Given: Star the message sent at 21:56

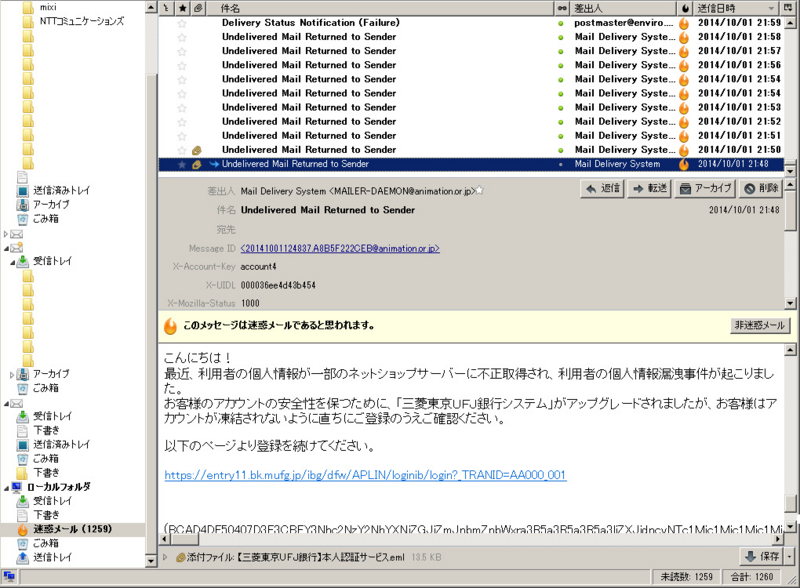Looking at the screenshot, I should click(x=182, y=65).
